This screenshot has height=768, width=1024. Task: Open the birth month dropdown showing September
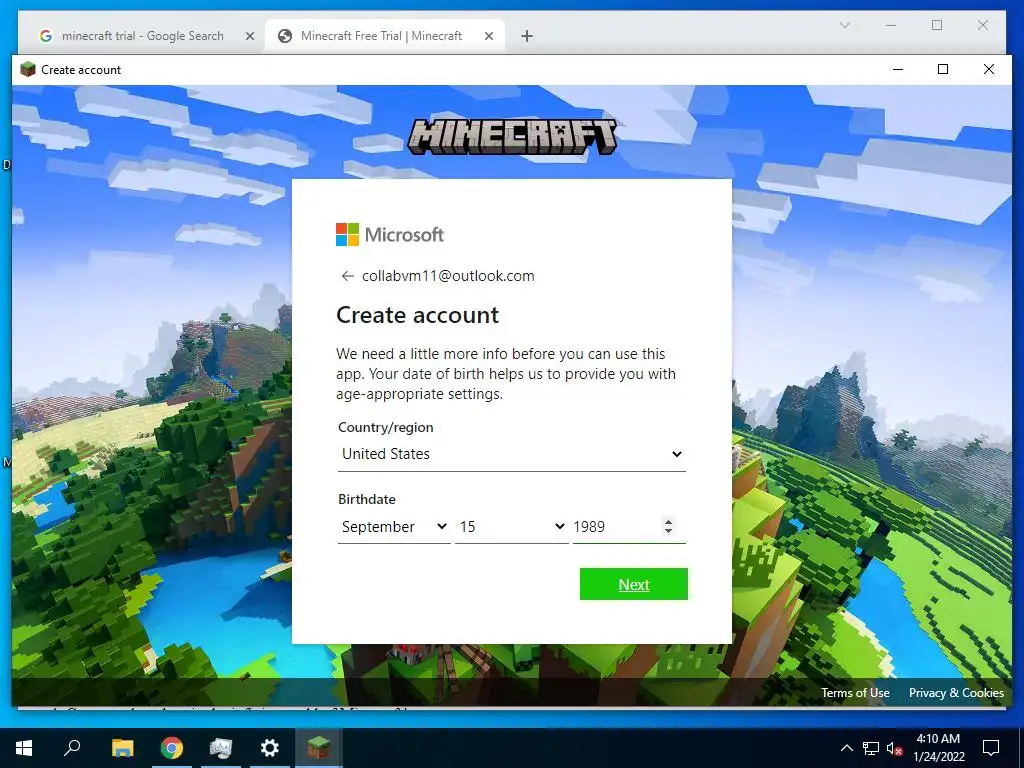(x=394, y=526)
